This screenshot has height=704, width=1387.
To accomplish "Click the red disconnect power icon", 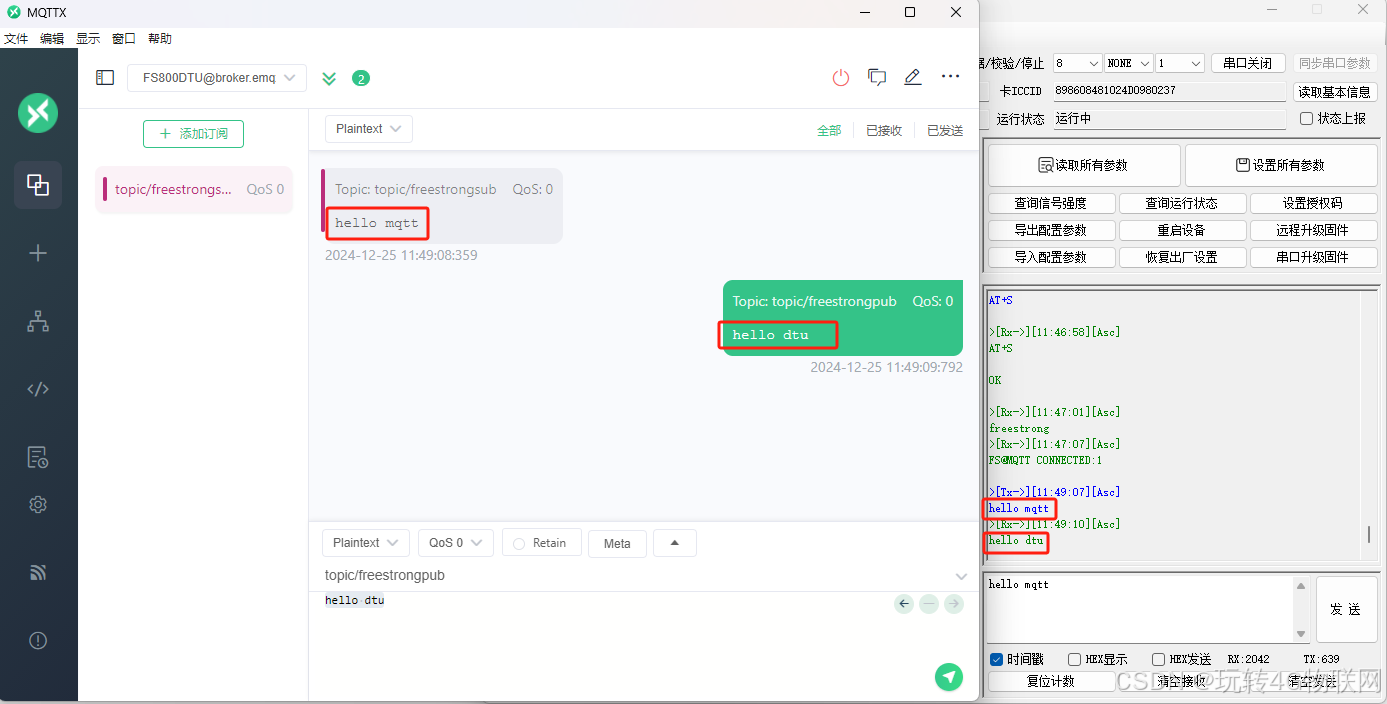I will click(x=840, y=78).
